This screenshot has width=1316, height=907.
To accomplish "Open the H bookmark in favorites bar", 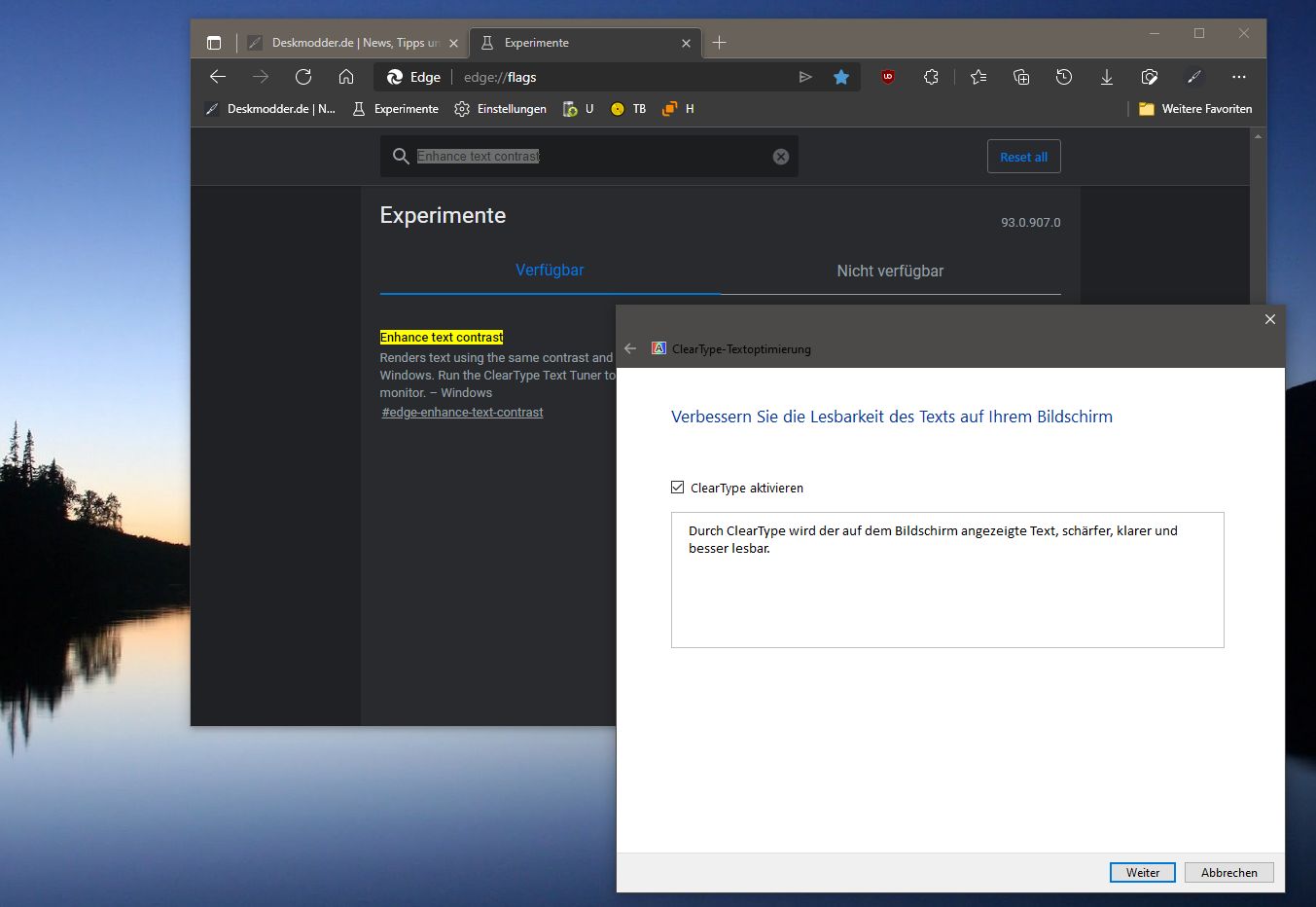I will click(x=678, y=109).
